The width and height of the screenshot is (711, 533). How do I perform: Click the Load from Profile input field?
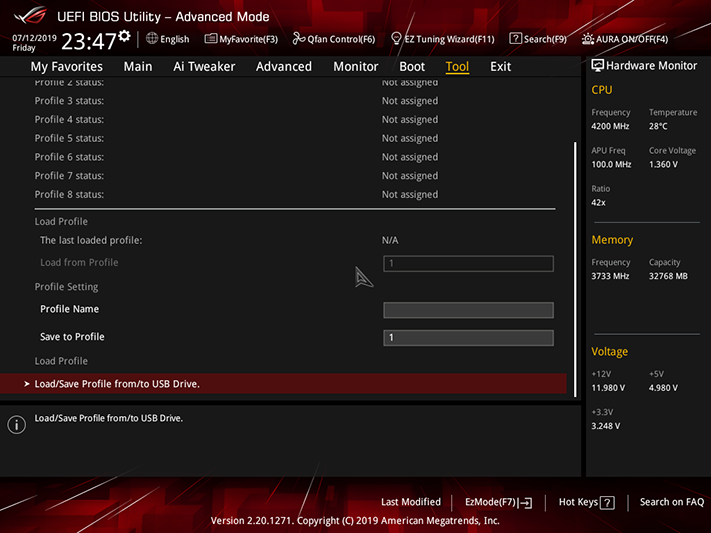tap(468, 264)
